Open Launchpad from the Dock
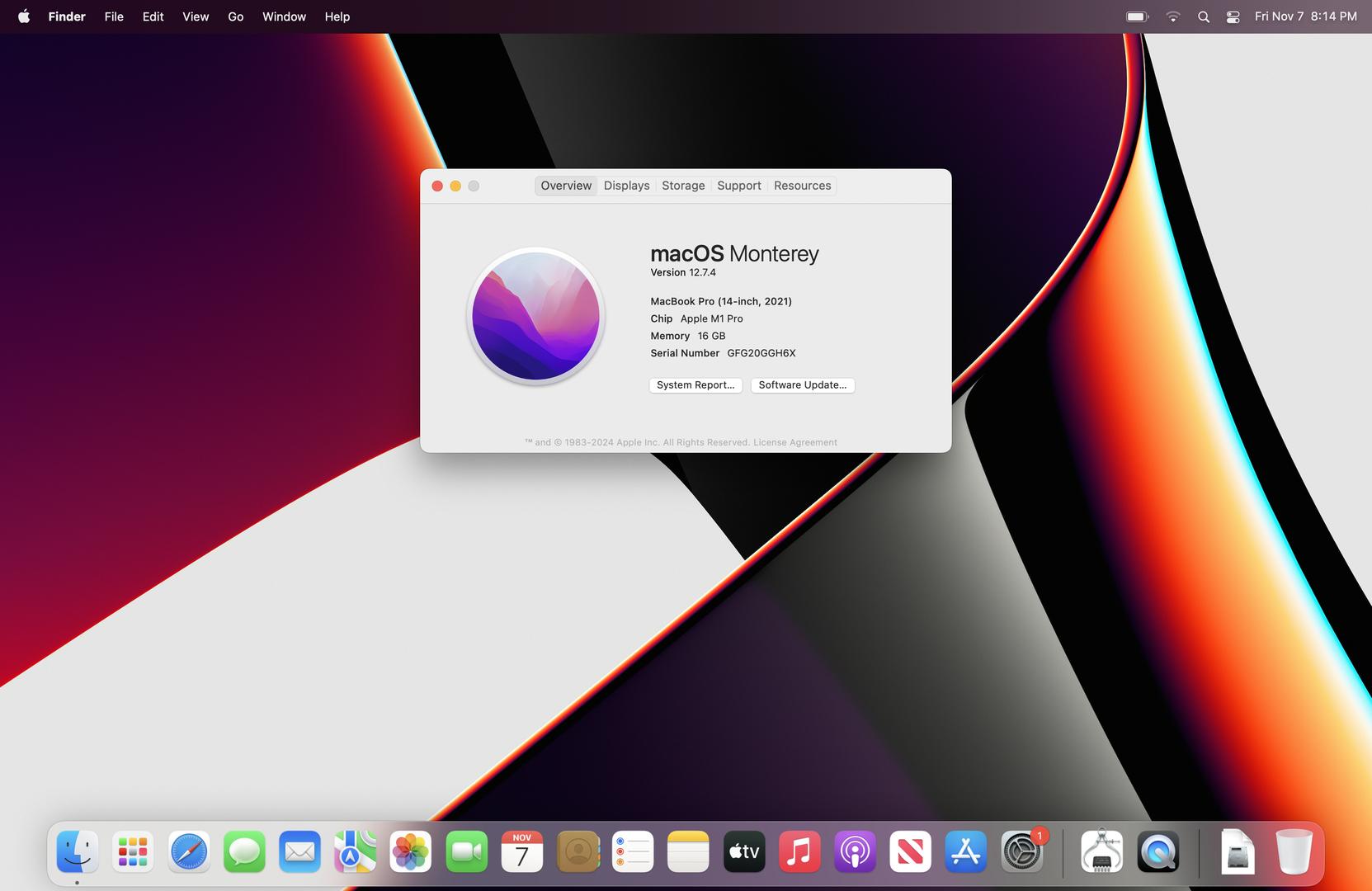This screenshot has height=891, width=1372. point(133,851)
